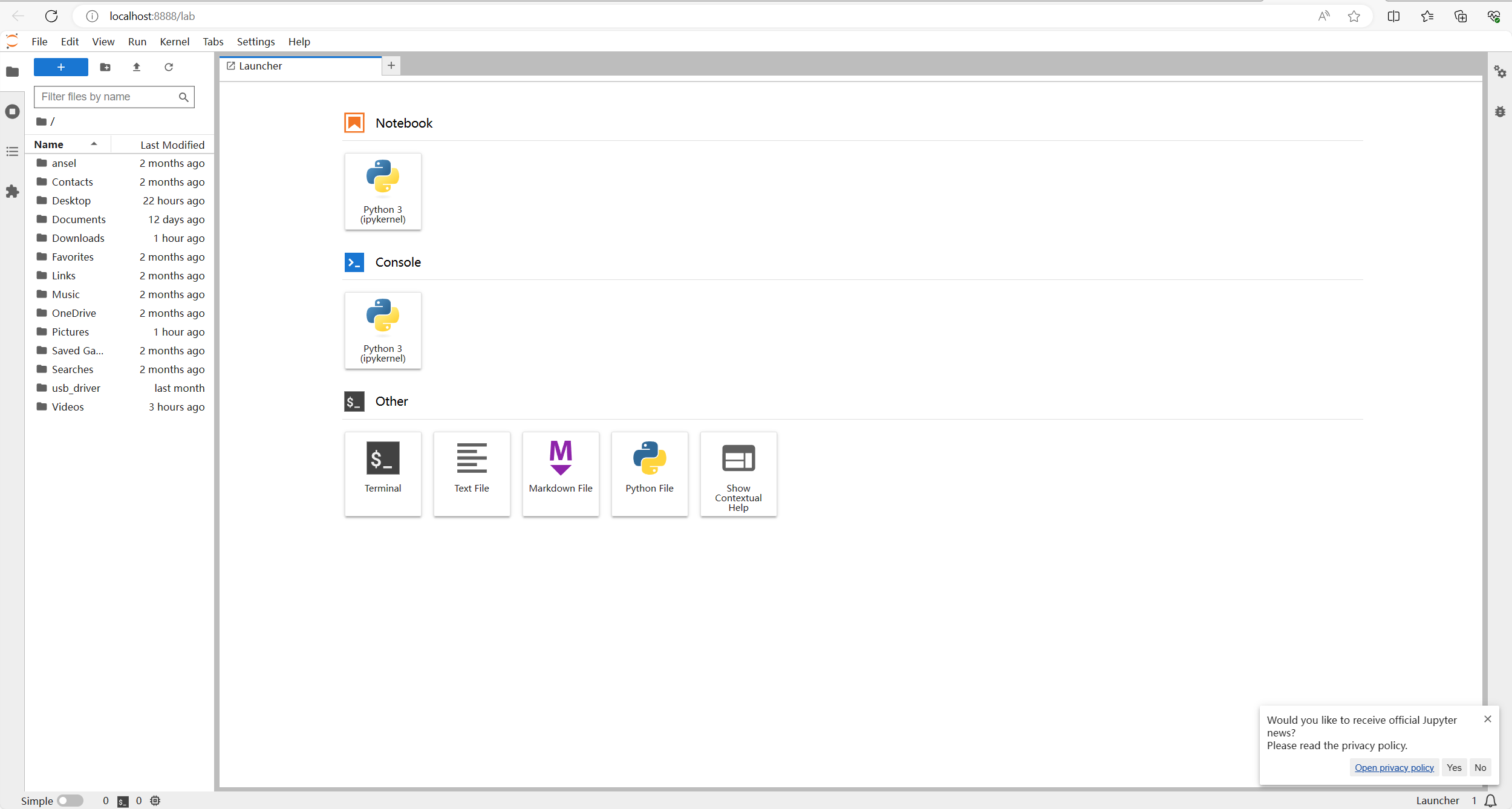Viewport: 1512px width, 809px height.
Task: Sort files by the Name column header
Action: click(x=49, y=145)
